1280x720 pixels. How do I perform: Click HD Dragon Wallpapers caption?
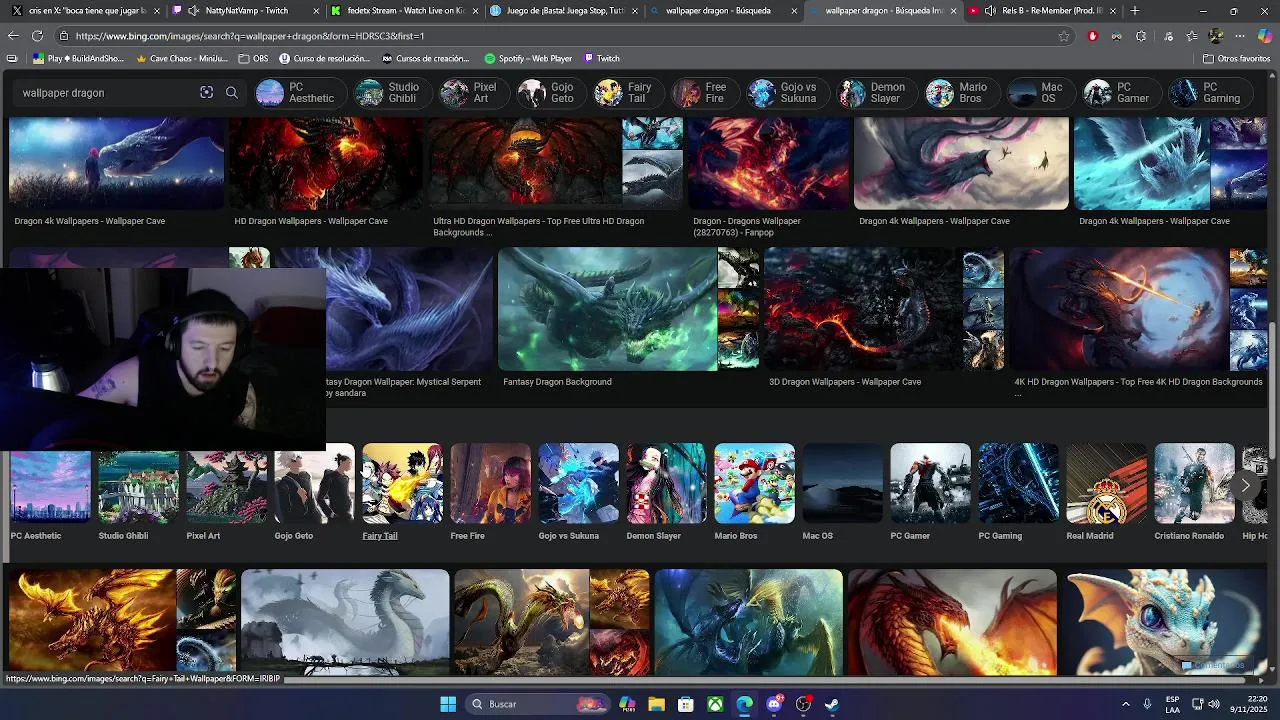[311, 221]
